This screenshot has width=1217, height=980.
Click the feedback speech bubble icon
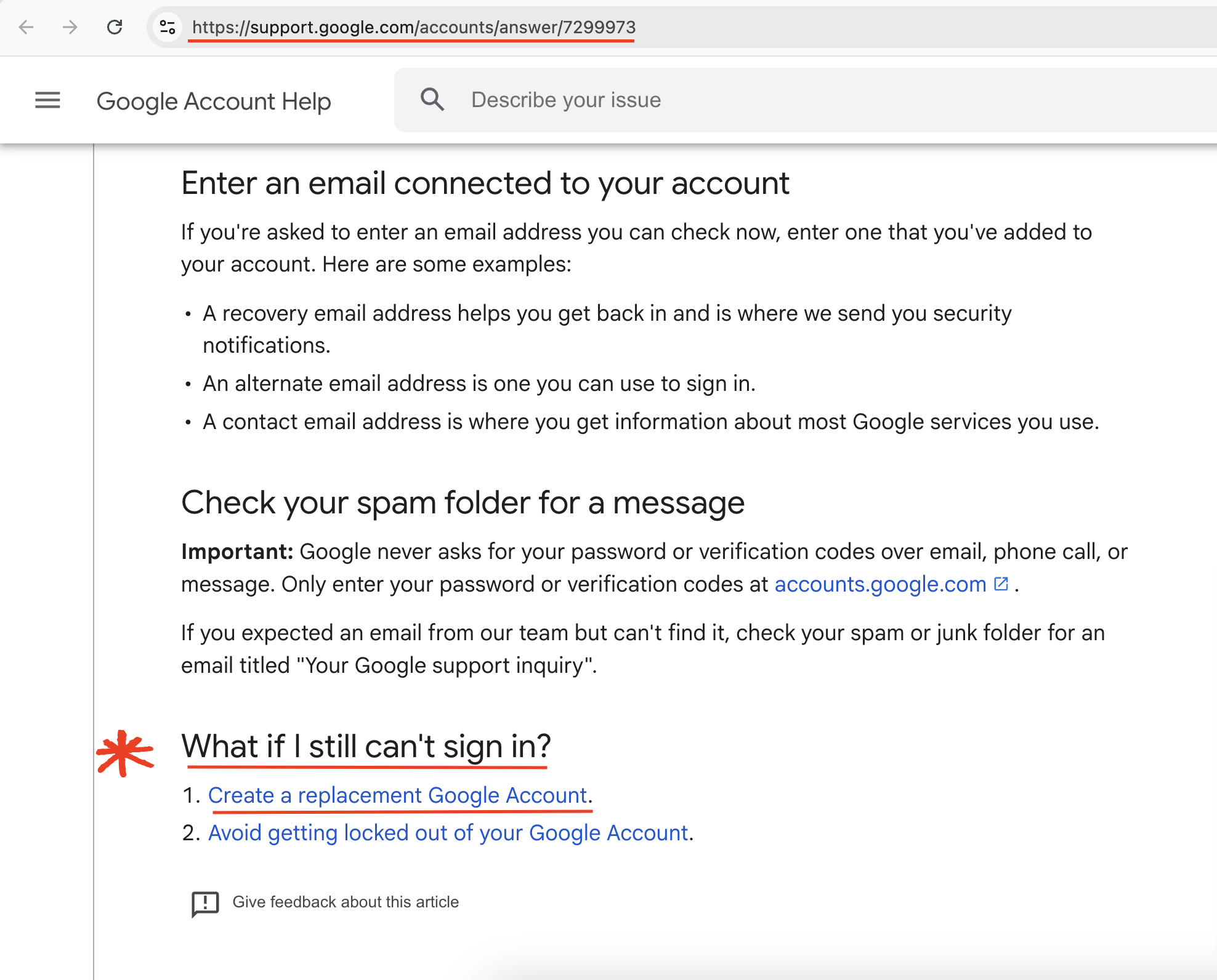pos(205,904)
